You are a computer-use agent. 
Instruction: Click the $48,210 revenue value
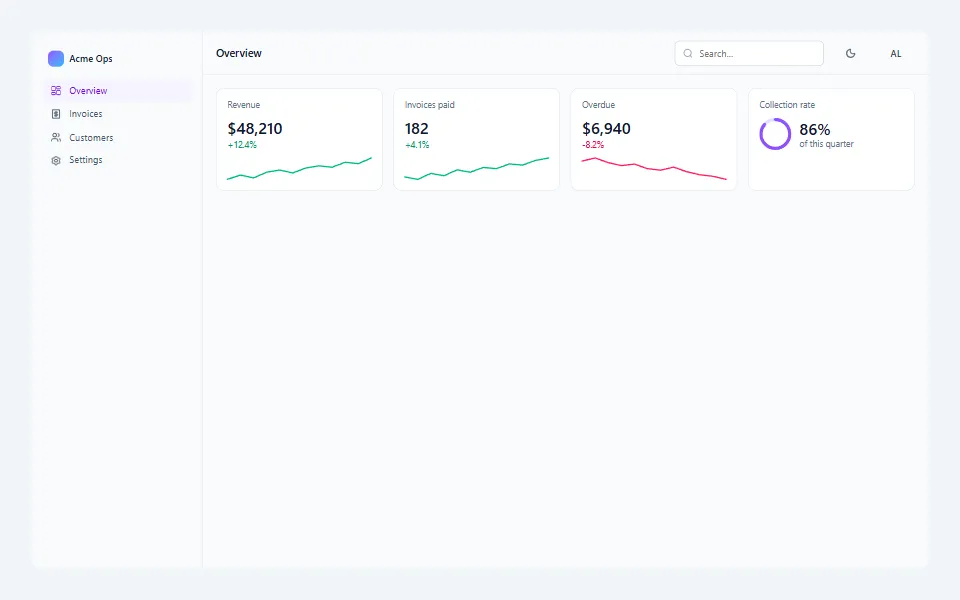(255, 129)
